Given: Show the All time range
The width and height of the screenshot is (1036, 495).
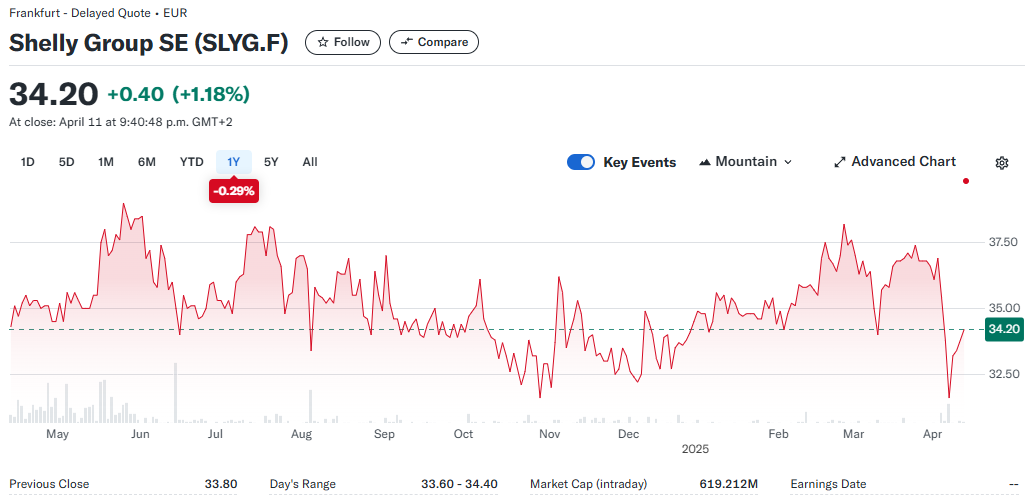Looking at the screenshot, I should pyautogui.click(x=310, y=162).
